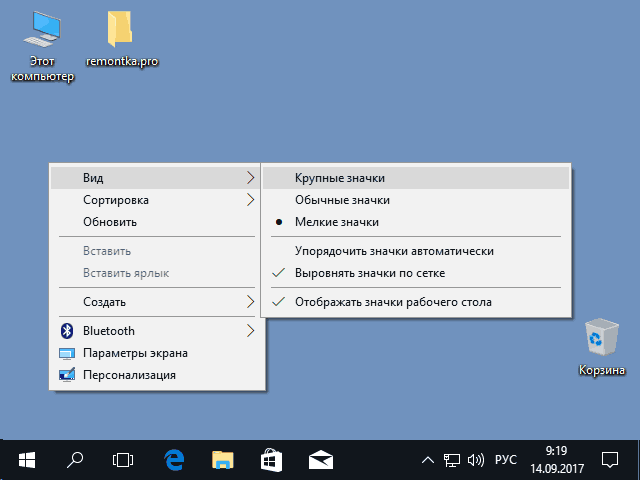Show hidden tray icons chevron
This screenshot has height=480, width=640.
(428, 460)
